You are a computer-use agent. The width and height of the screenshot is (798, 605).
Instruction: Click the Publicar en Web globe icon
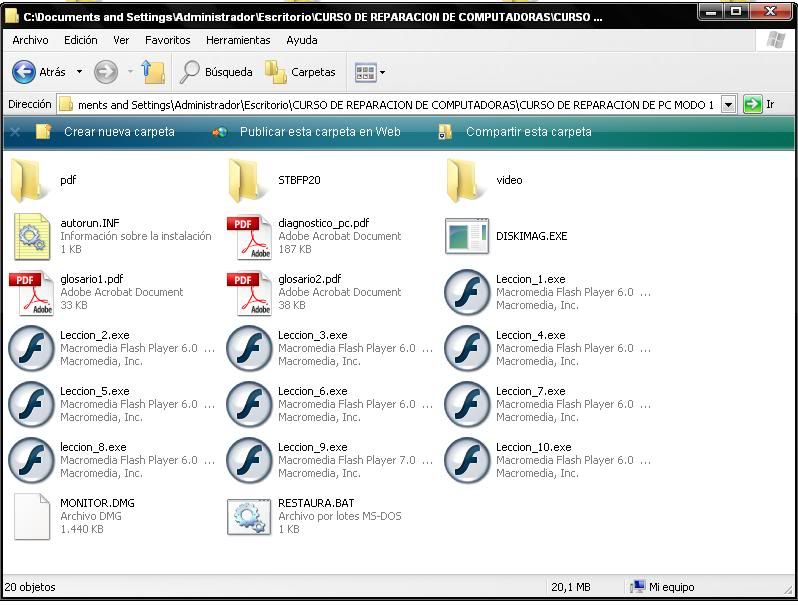pyautogui.click(x=219, y=132)
